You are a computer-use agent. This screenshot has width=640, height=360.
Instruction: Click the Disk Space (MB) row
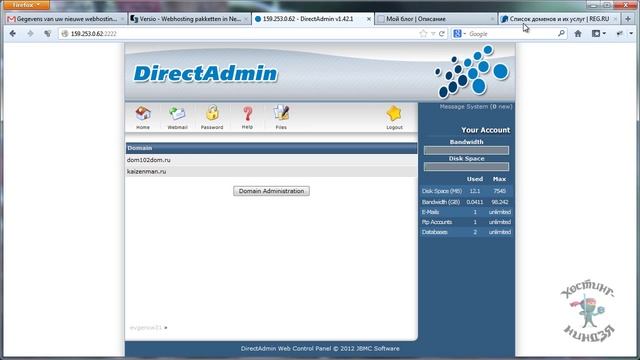(x=466, y=191)
